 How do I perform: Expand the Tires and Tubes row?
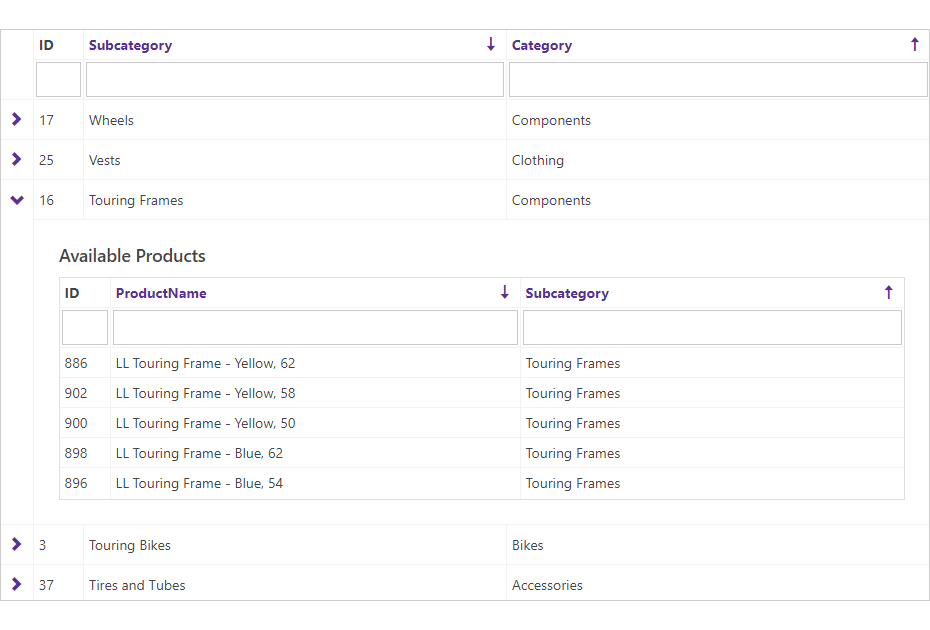click(x=16, y=585)
